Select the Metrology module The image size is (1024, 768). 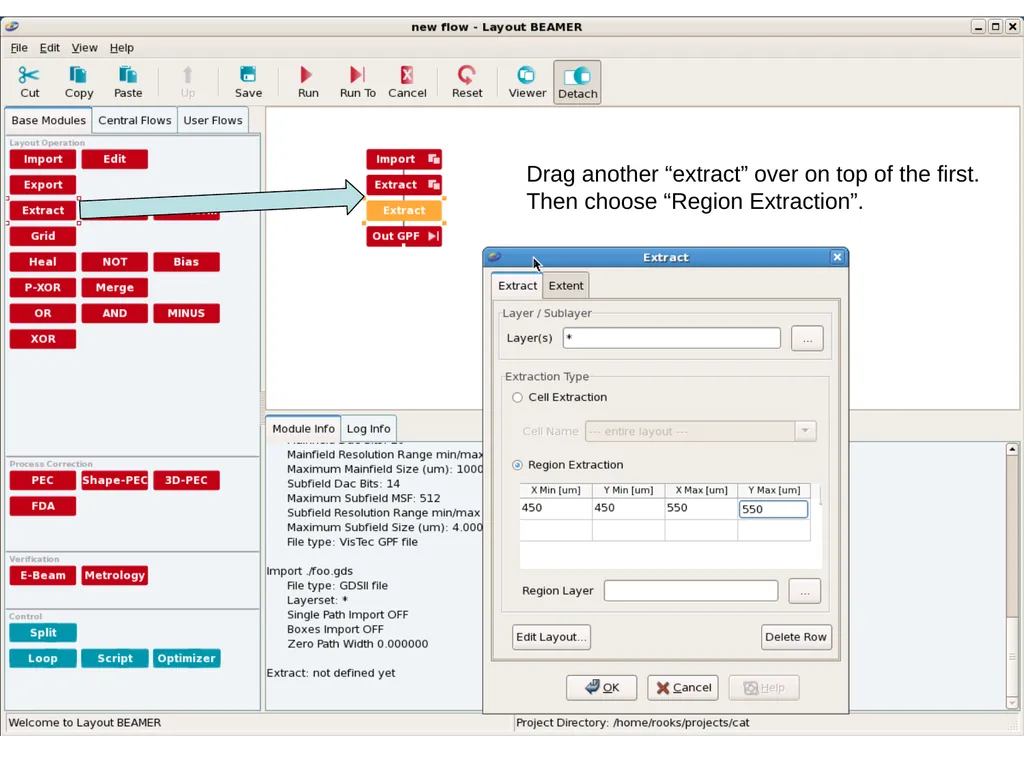click(x=114, y=575)
